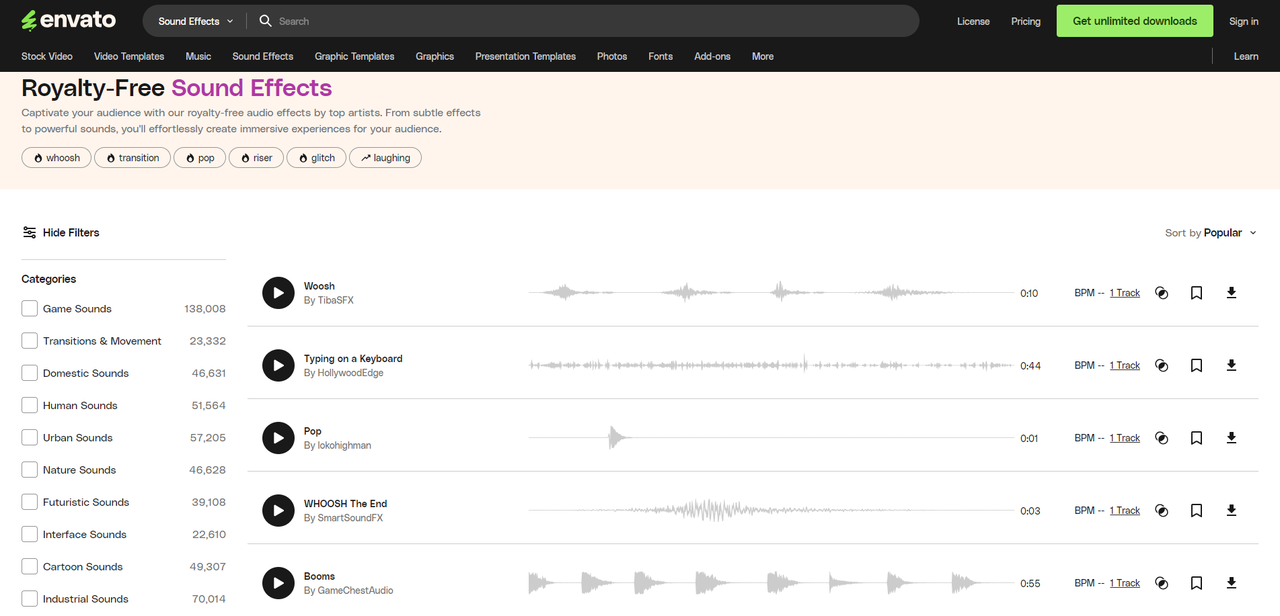The height and width of the screenshot is (616, 1280).
Task: Check the Domestic Sounds category
Action: coord(30,372)
